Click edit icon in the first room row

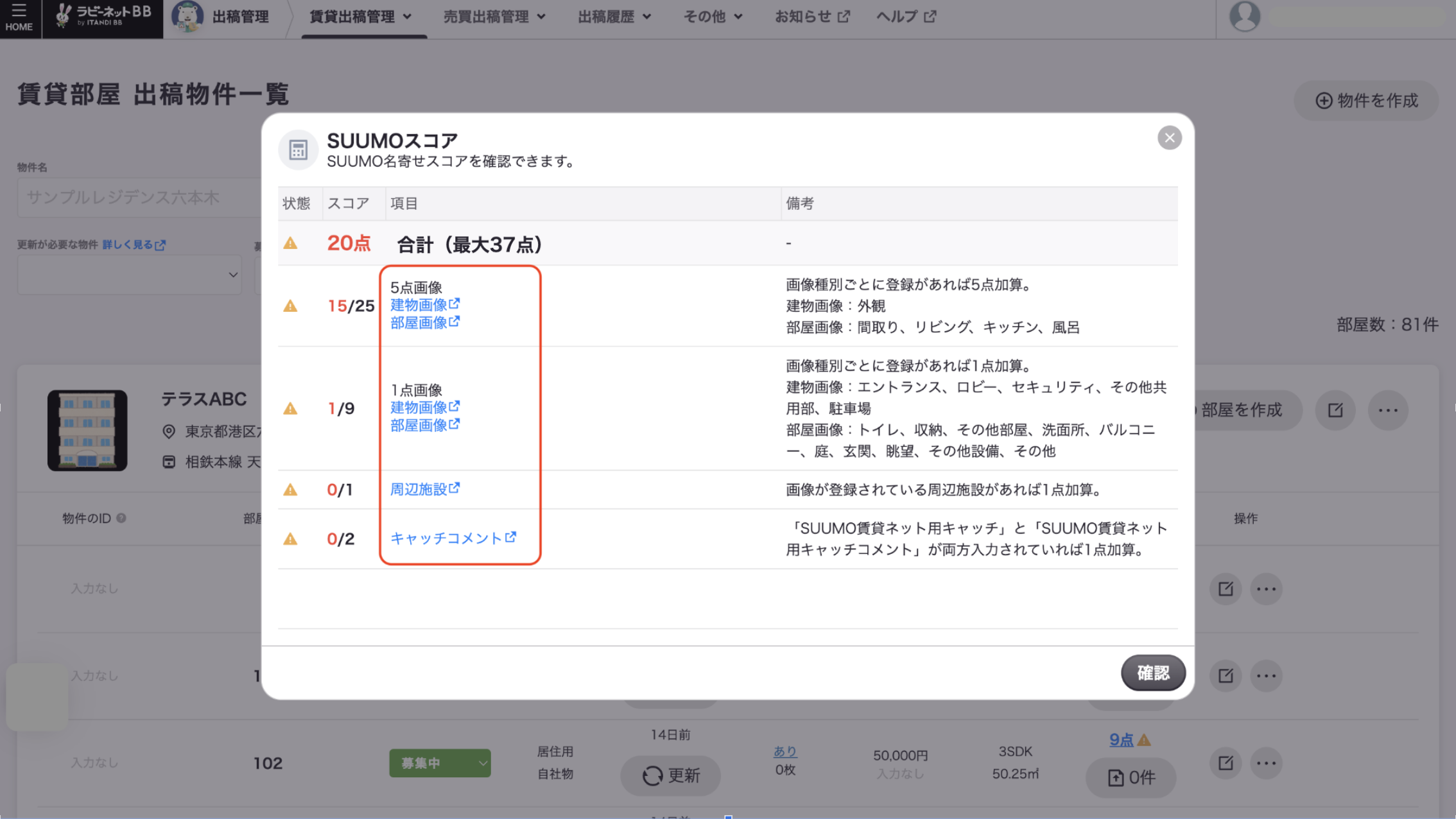1226,589
